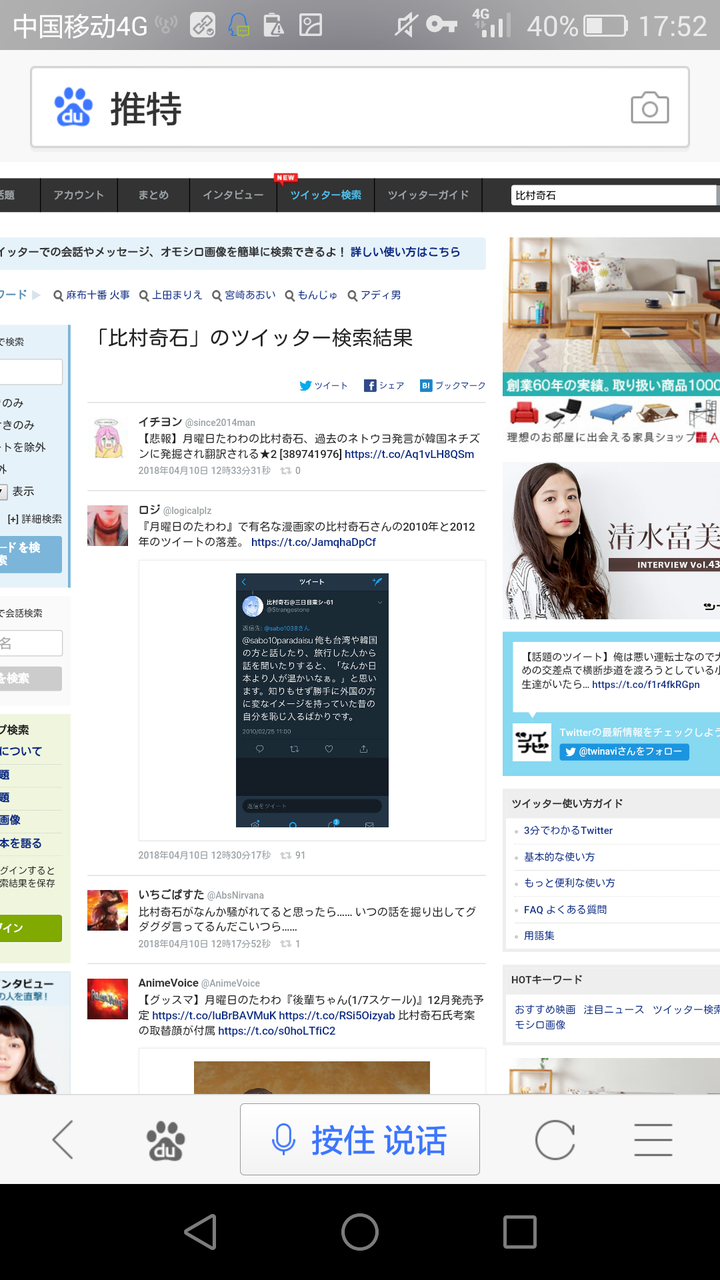Viewport: 720px width, 1280px height.
Task: Open @since2014man handle
Action: tap(220, 423)
